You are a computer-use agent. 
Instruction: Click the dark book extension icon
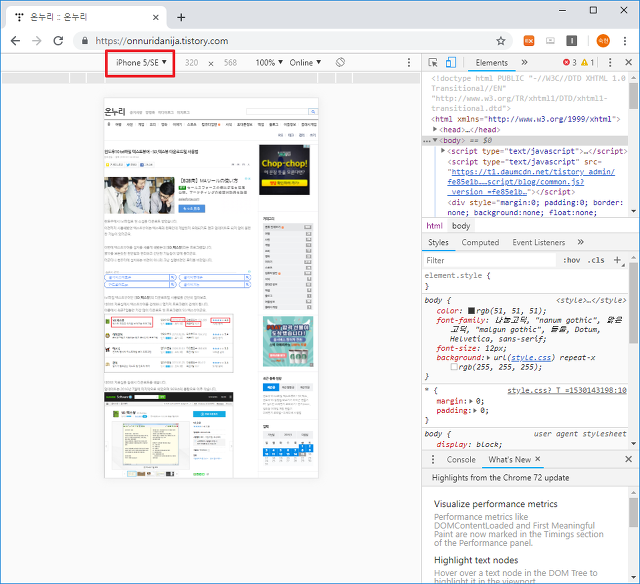tap(571, 40)
